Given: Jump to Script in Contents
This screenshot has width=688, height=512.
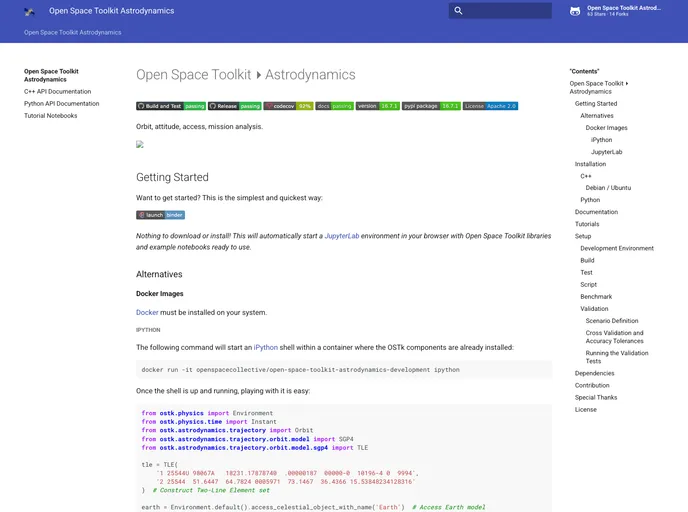Looking at the screenshot, I should click(588, 284).
